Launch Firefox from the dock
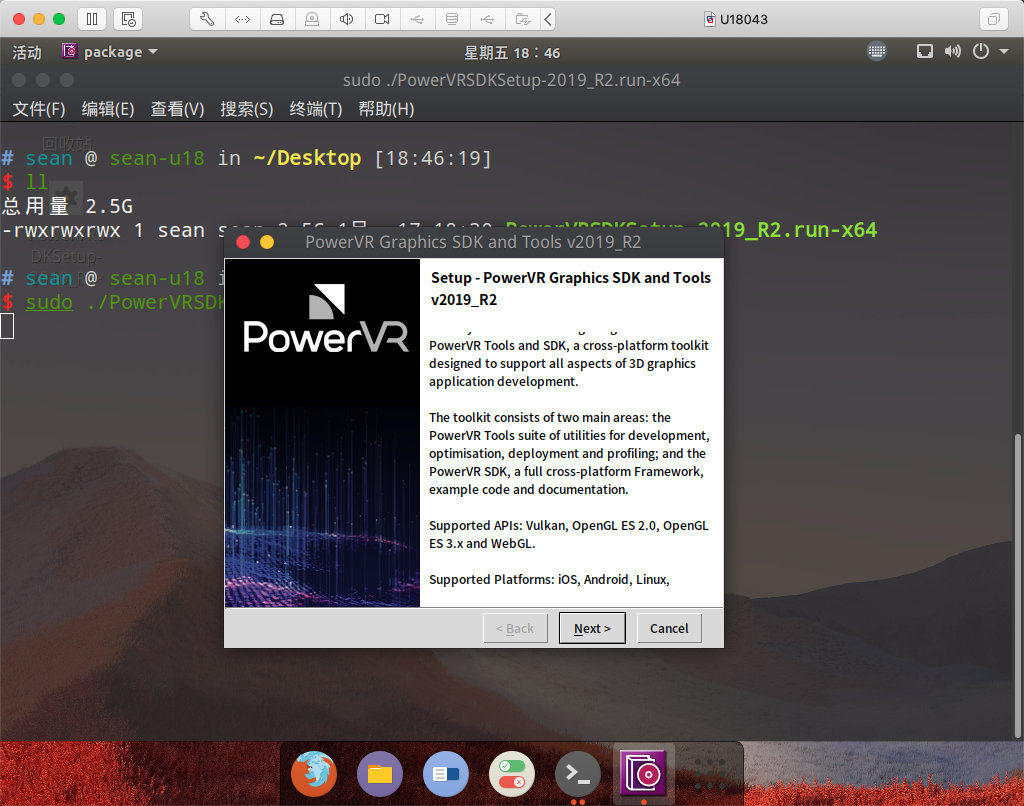The height and width of the screenshot is (806, 1024). click(314, 774)
